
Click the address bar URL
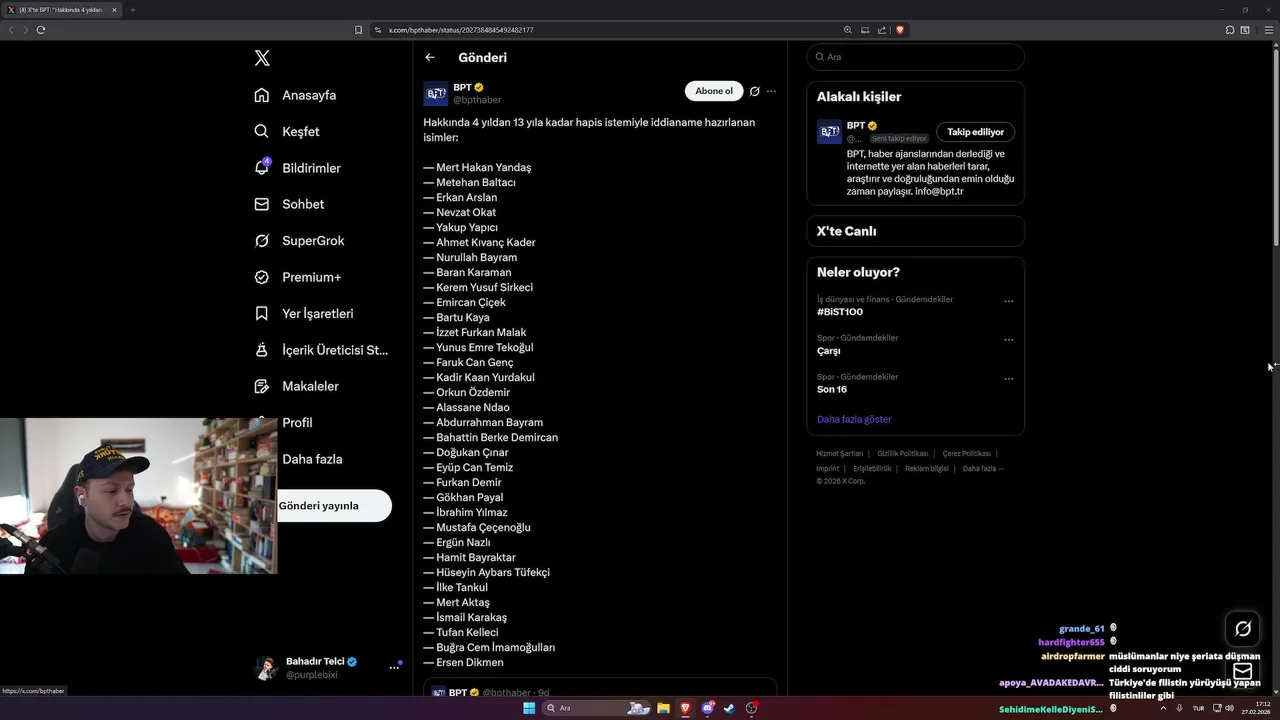click(461, 30)
